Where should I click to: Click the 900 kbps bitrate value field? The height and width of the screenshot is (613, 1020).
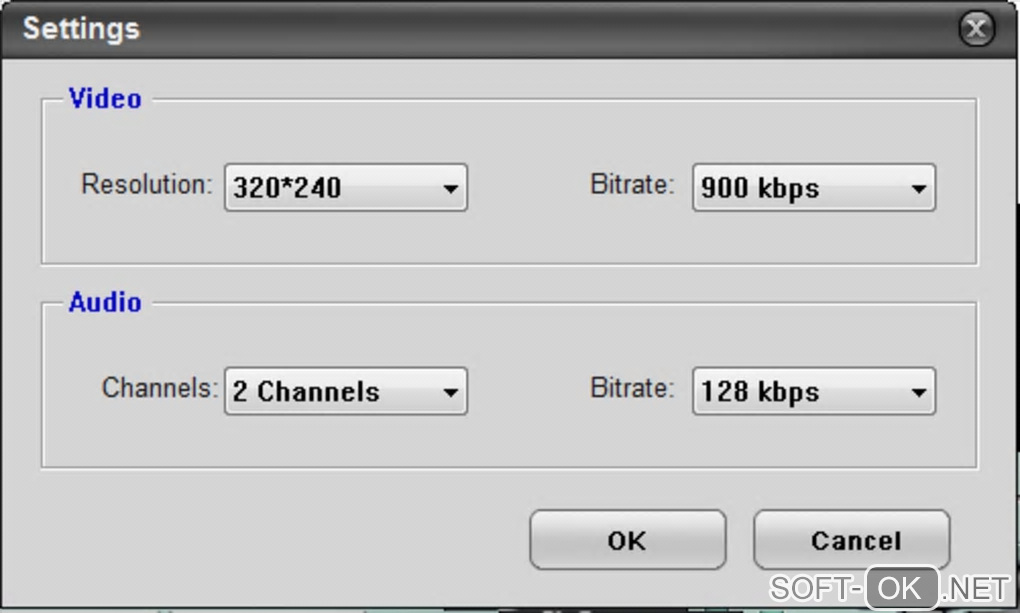[814, 188]
